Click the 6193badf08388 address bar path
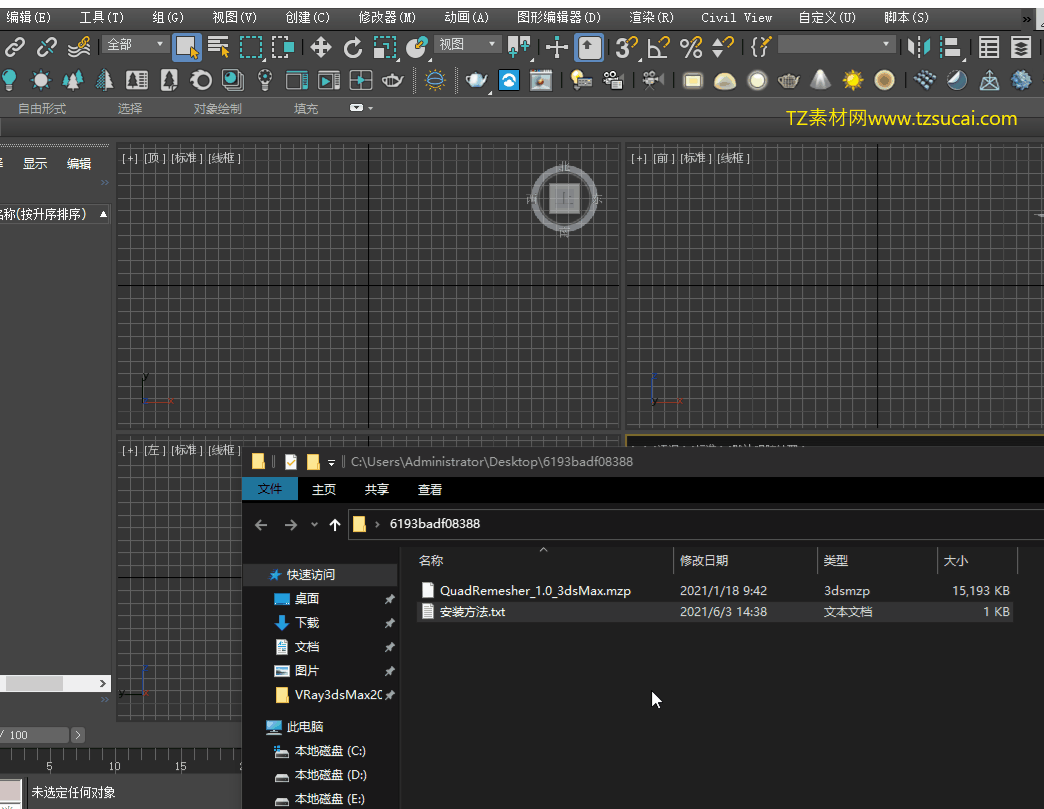This screenshot has height=809, width=1044. (x=434, y=524)
